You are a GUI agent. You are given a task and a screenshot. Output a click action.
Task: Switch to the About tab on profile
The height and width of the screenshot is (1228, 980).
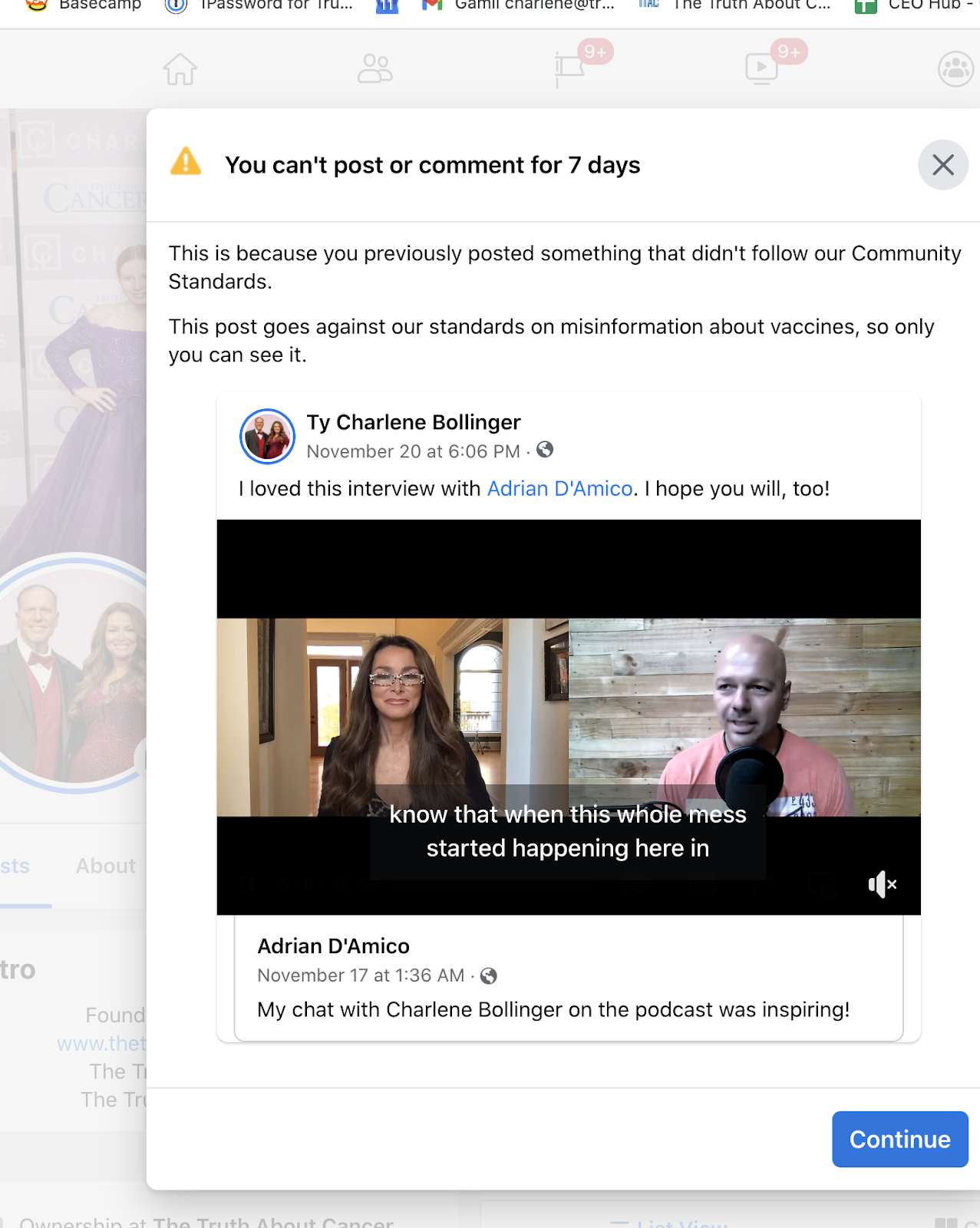click(106, 867)
